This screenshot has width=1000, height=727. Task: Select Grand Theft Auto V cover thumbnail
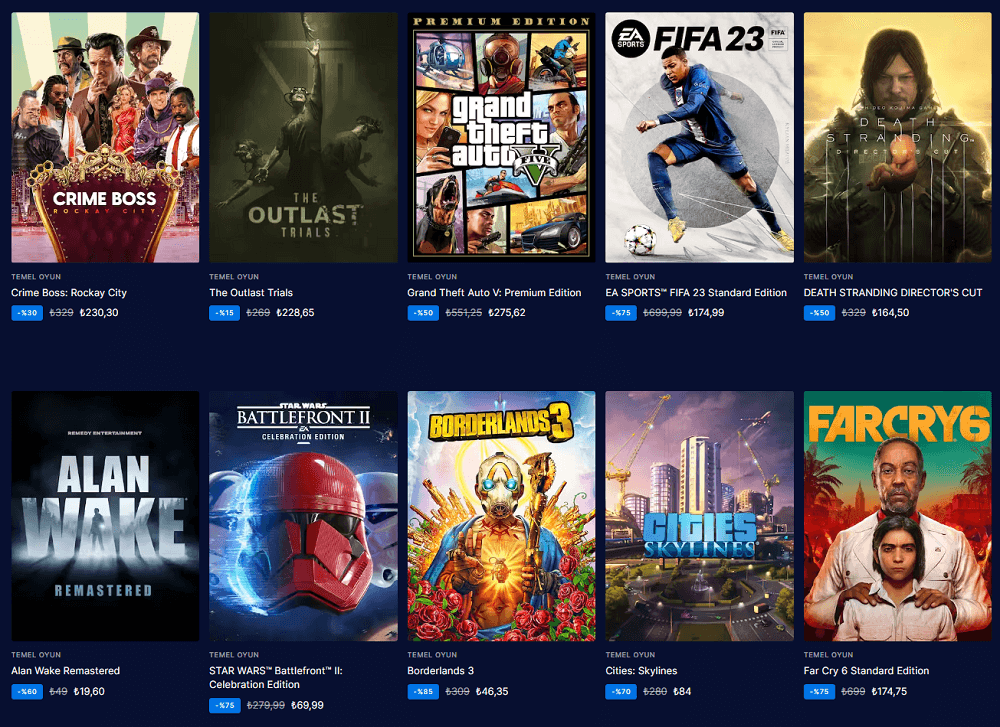click(501, 137)
